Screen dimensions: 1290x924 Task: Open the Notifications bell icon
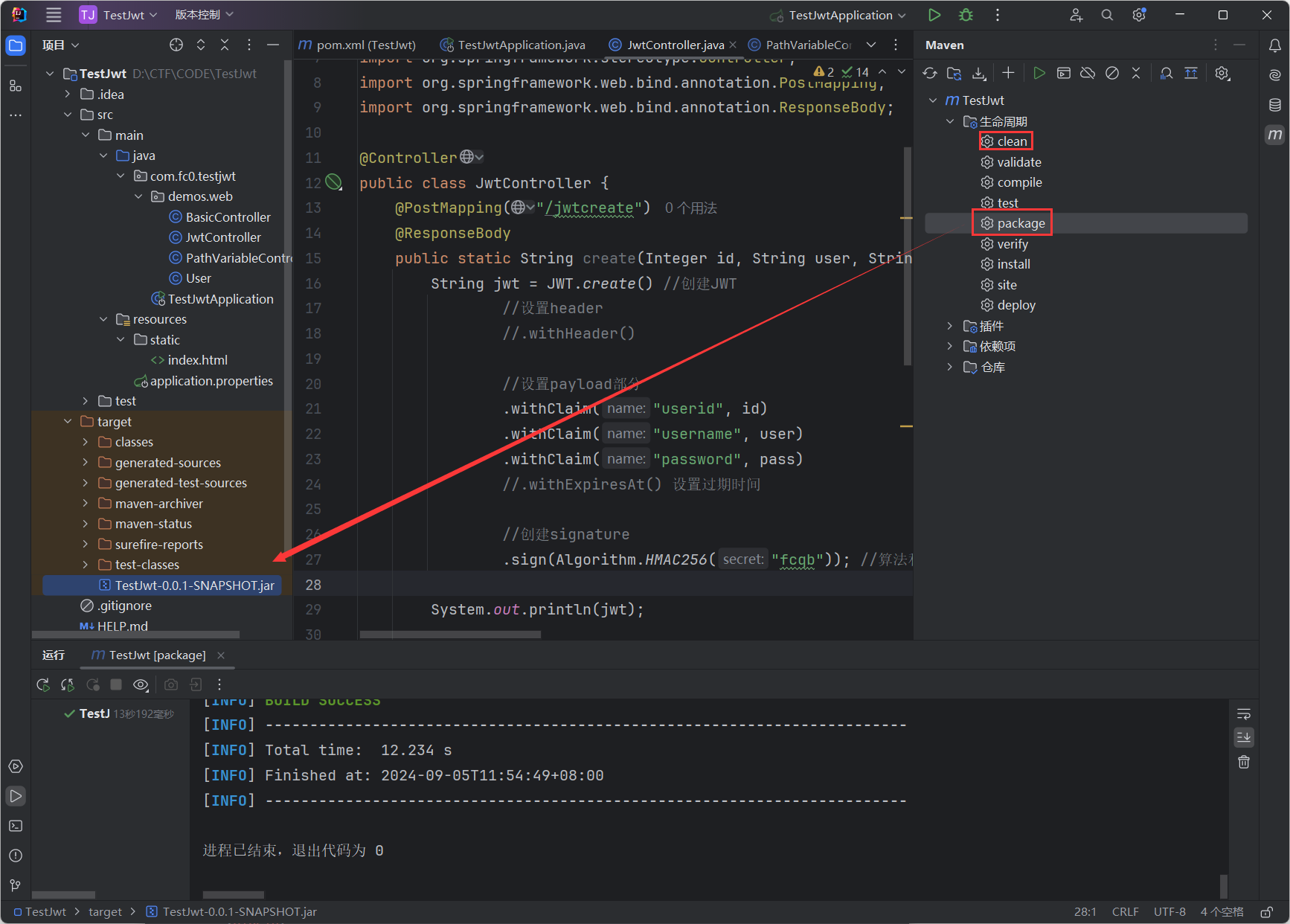click(1274, 45)
